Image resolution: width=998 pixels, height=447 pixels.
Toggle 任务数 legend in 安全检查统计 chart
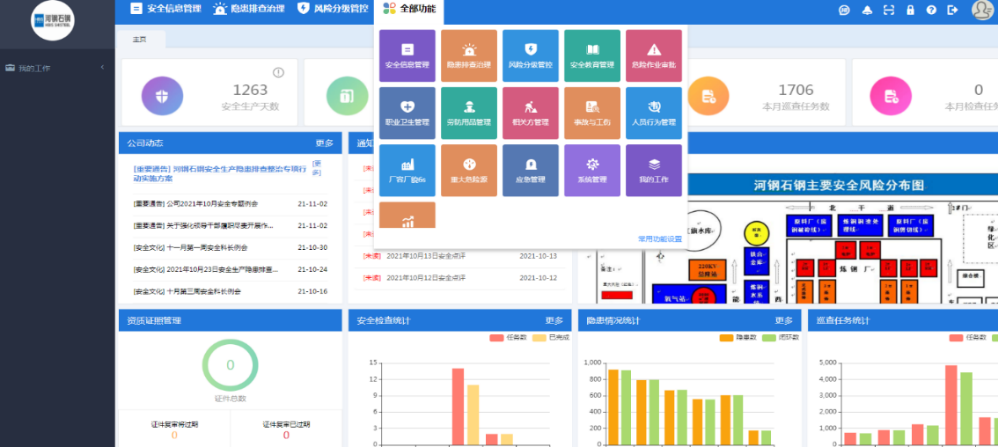510,338
